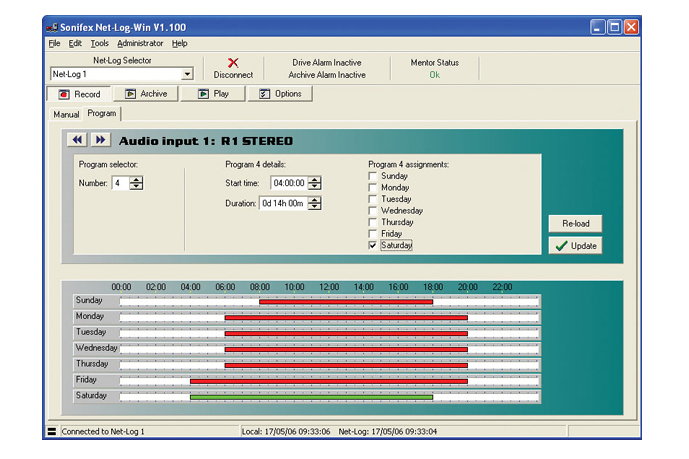Image resolution: width=689 pixels, height=459 pixels.
Task: Click the Sonifex app icon in title bar
Action: tap(52, 28)
